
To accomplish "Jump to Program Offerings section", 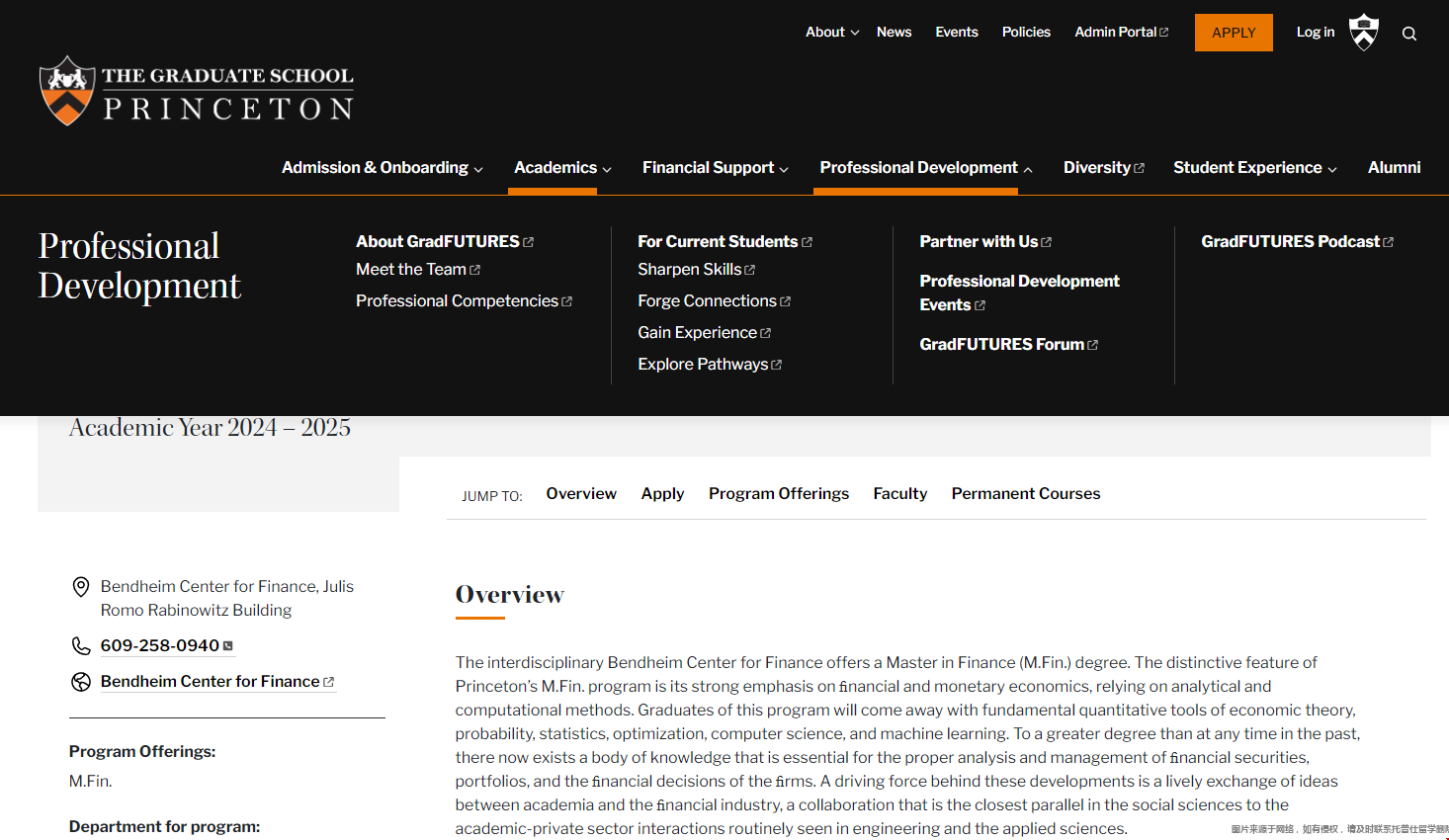I will [779, 494].
